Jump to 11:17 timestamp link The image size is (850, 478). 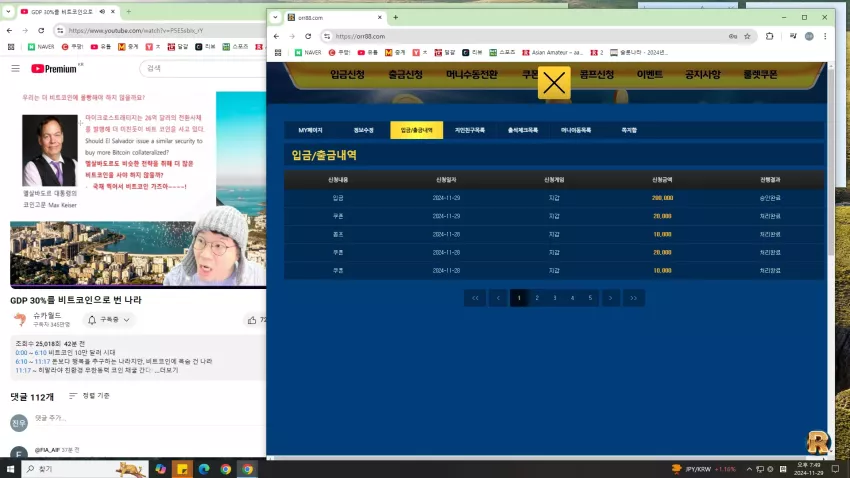click(x=23, y=370)
